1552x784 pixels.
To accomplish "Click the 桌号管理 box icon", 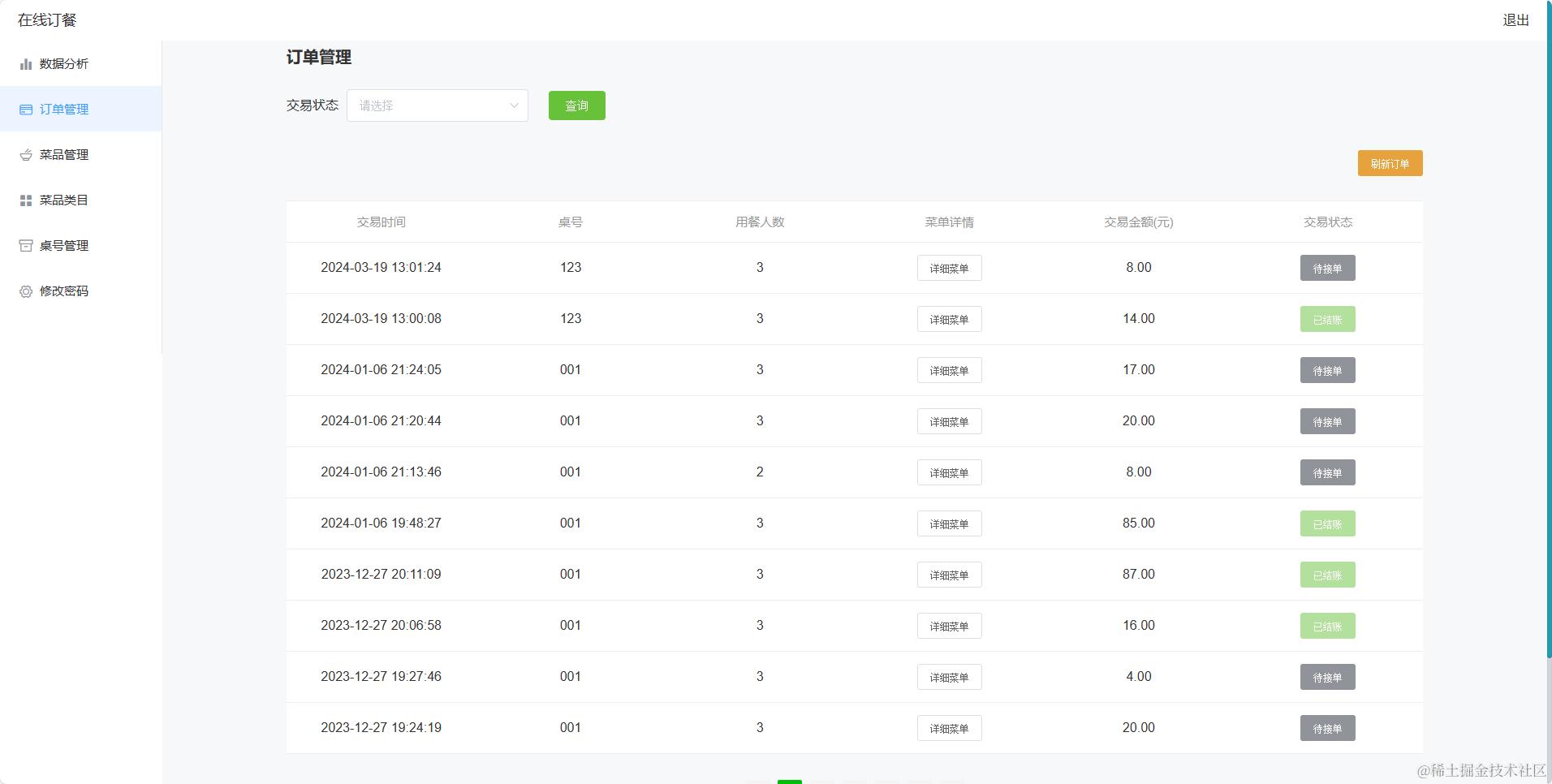I will pyautogui.click(x=26, y=246).
